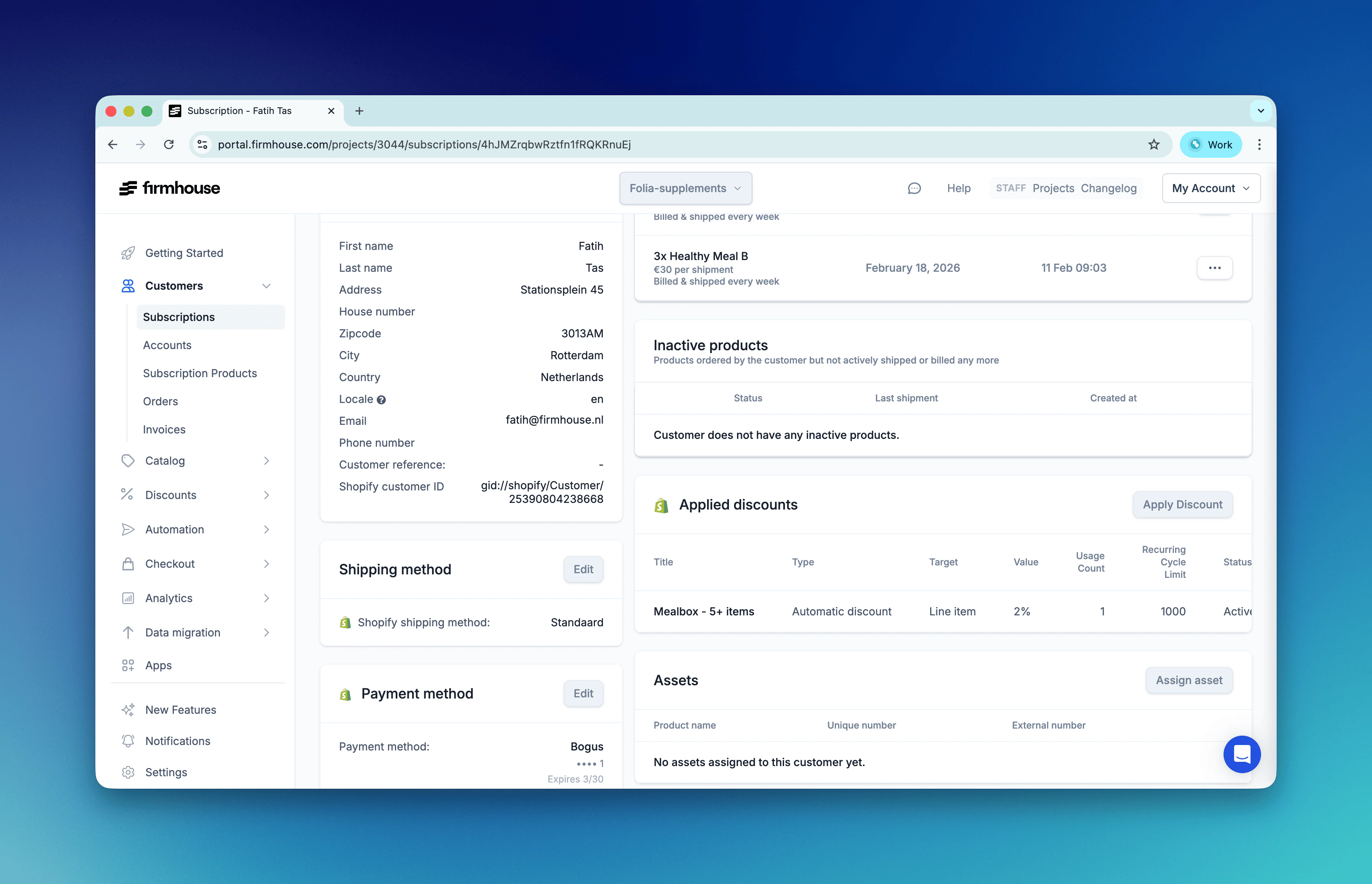The height and width of the screenshot is (884, 1372).
Task: Click the Assign asset button
Action: (1189, 680)
